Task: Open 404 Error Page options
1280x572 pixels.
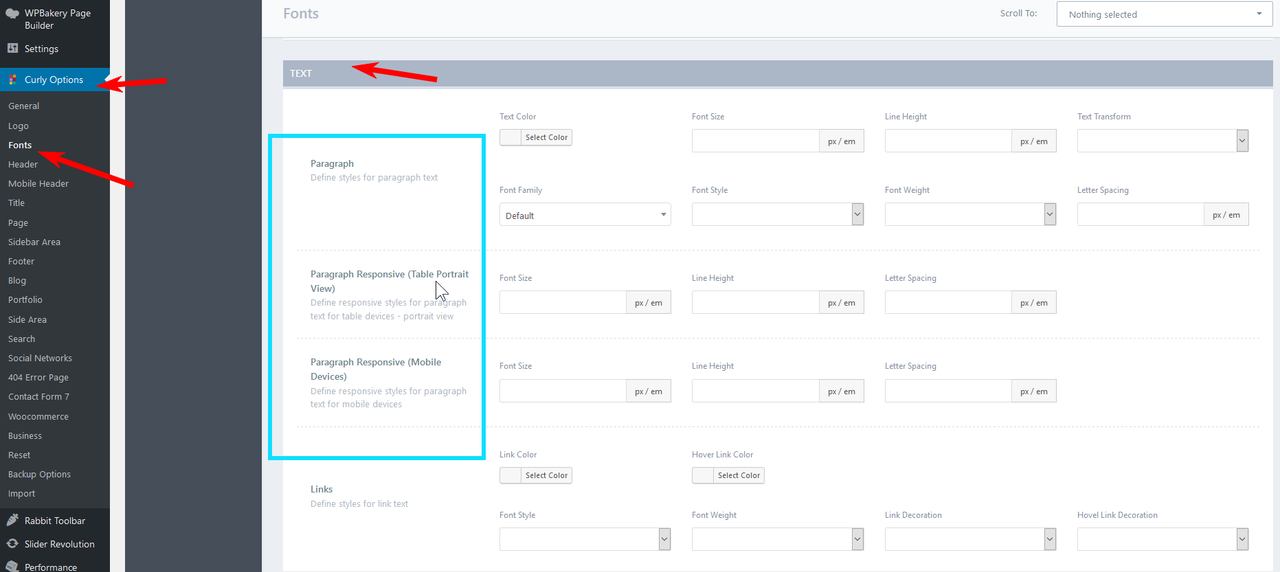Action: (x=38, y=377)
